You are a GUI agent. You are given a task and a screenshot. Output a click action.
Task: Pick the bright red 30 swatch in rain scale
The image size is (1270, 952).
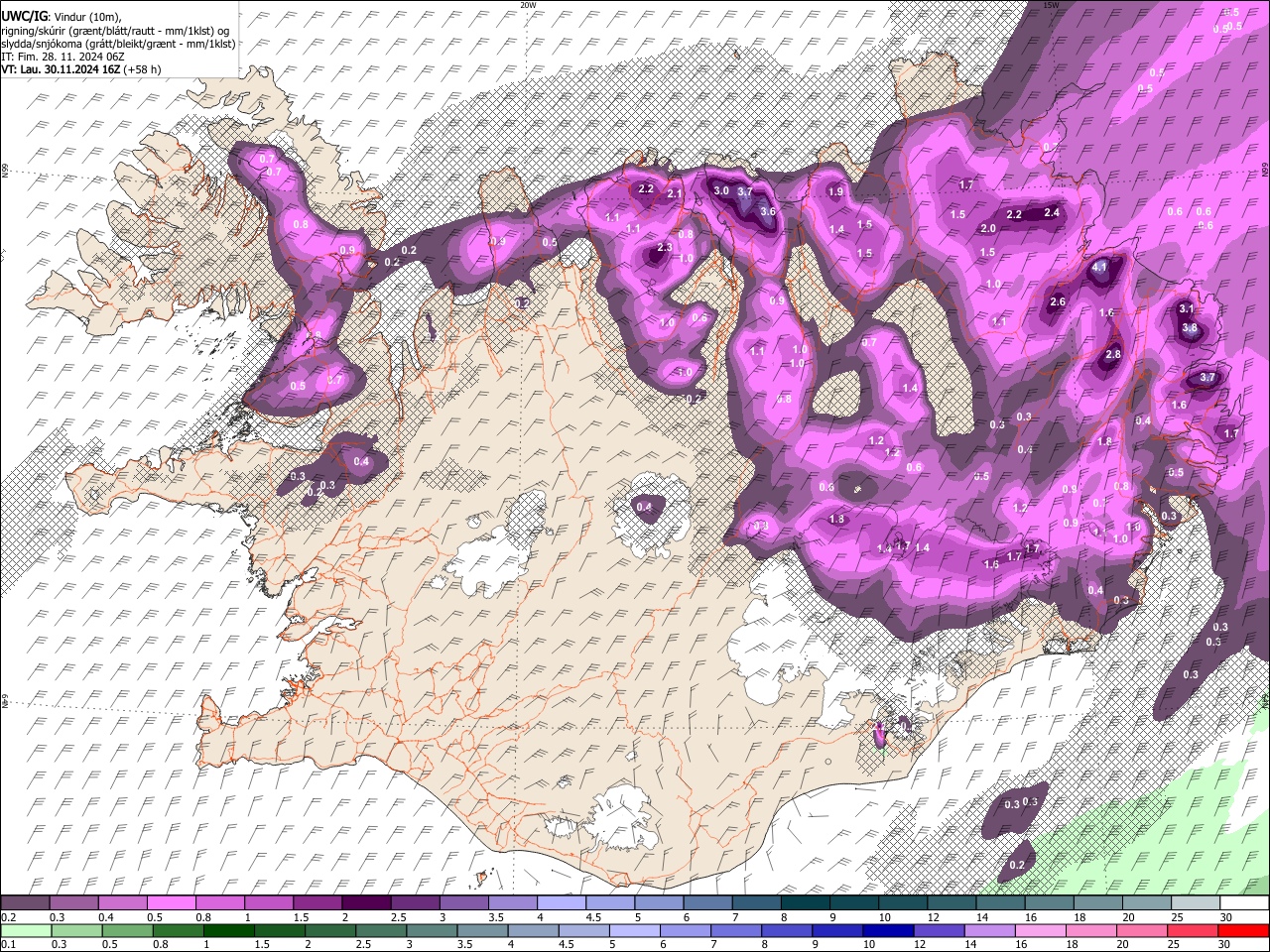1244,931
